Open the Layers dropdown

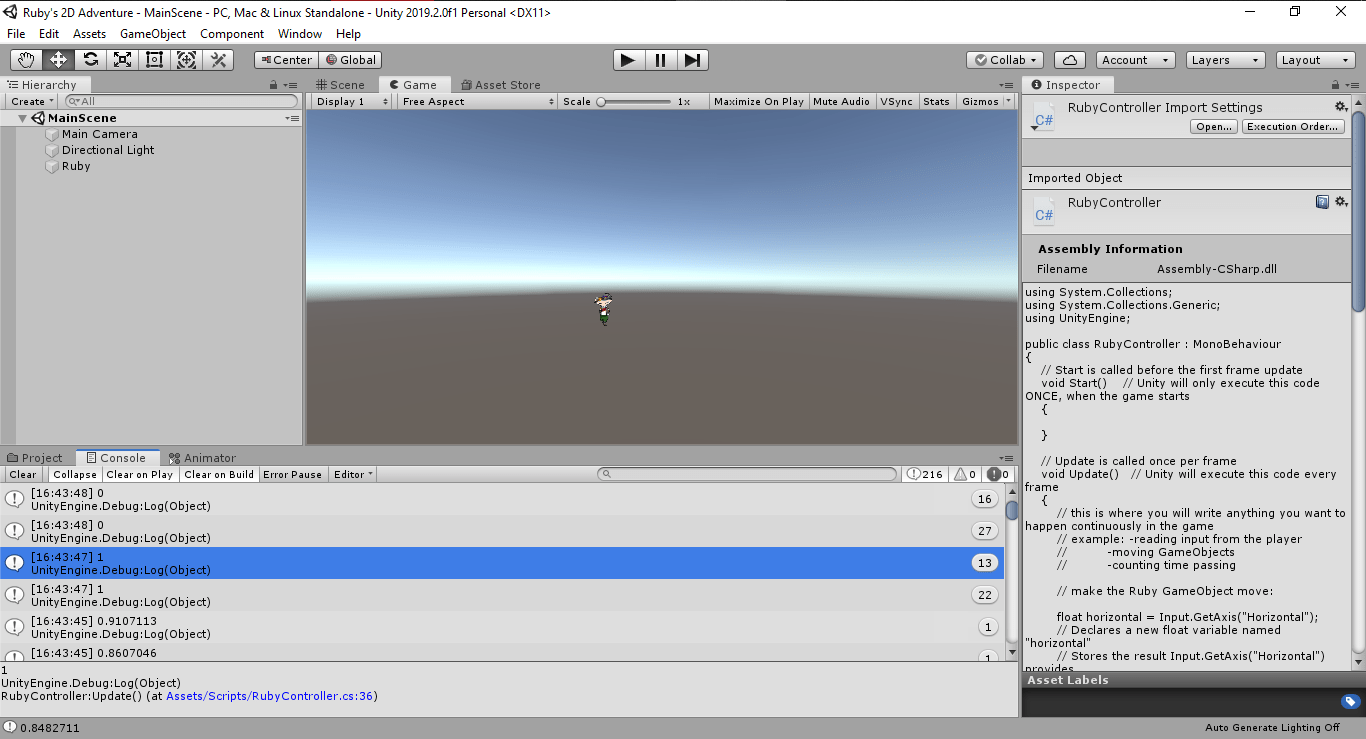click(1225, 60)
